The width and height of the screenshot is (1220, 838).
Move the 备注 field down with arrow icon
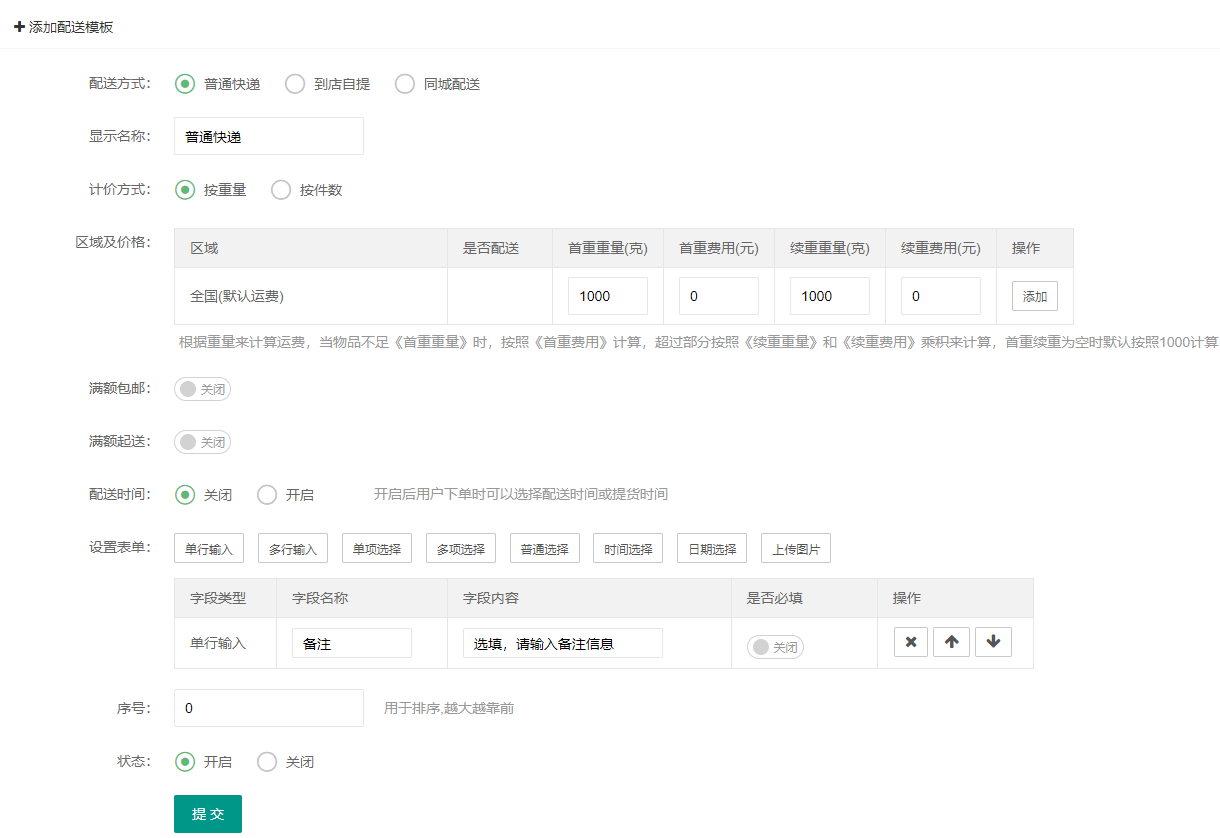tap(992, 643)
